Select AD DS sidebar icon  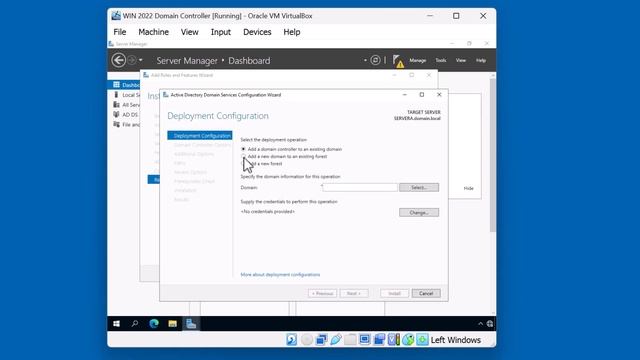click(x=116, y=114)
